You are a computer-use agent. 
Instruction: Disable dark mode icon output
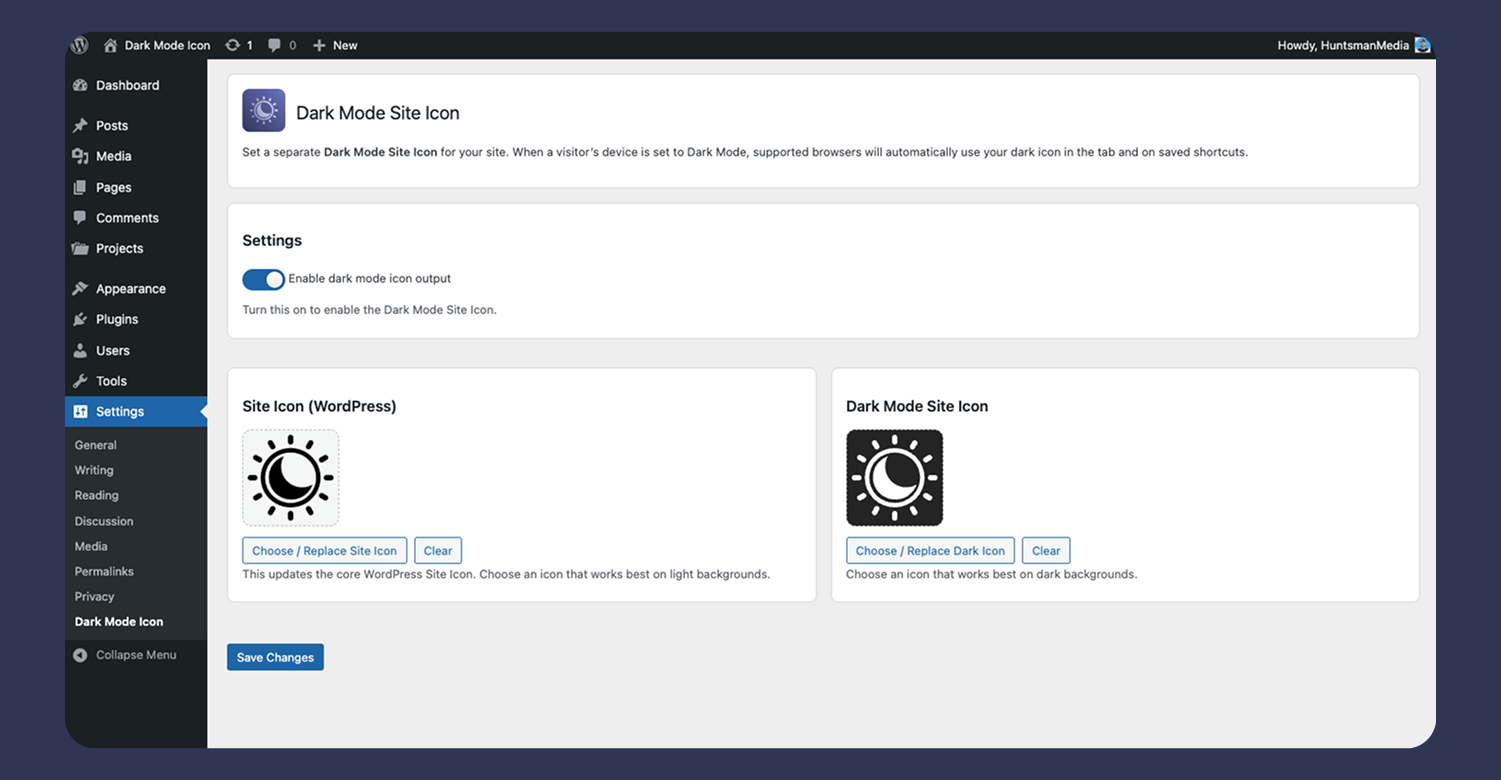click(263, 279)
